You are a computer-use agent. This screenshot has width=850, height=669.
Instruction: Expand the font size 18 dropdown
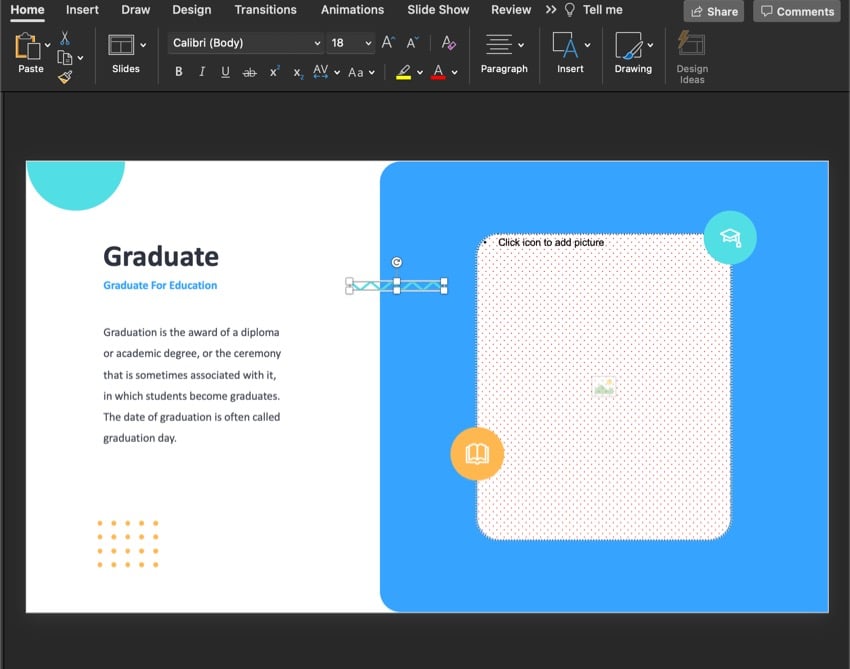point(368,43)
